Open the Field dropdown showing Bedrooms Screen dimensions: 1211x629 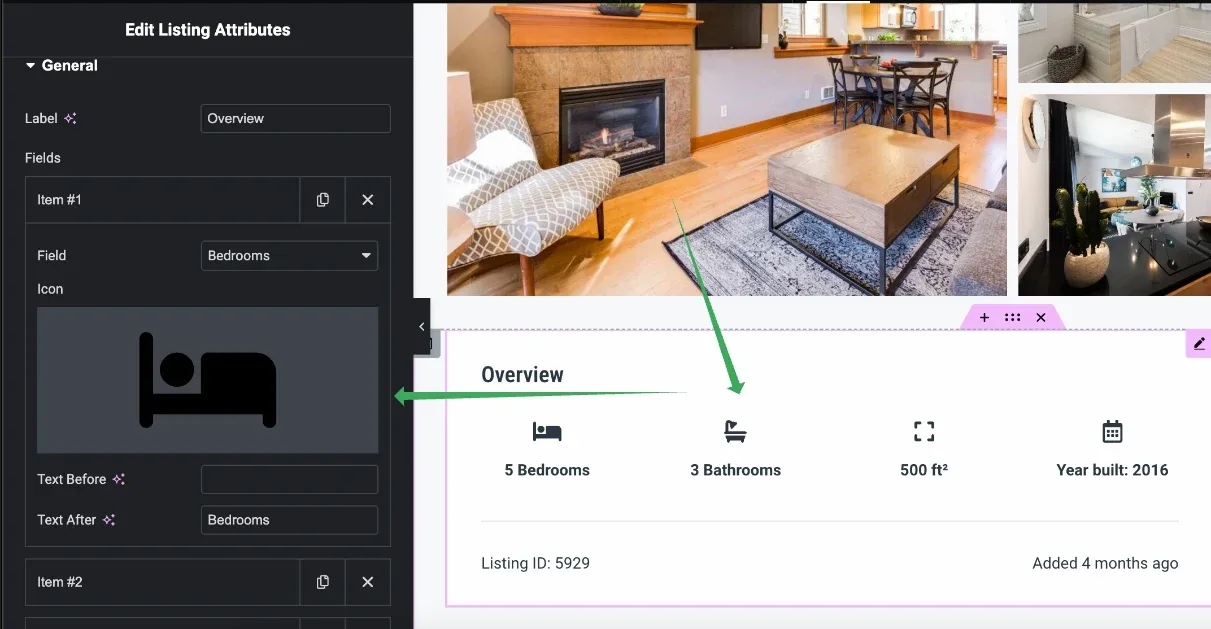click(290, 256)
